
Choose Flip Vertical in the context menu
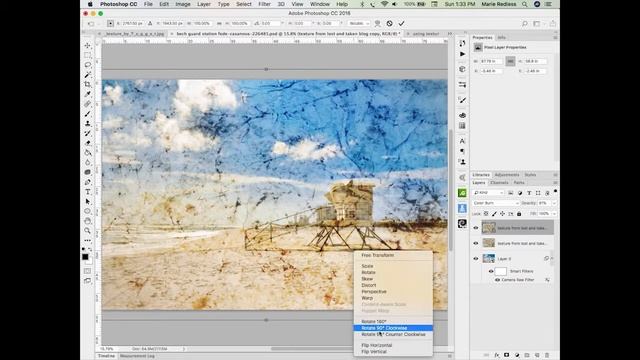(x=393, y=351)
